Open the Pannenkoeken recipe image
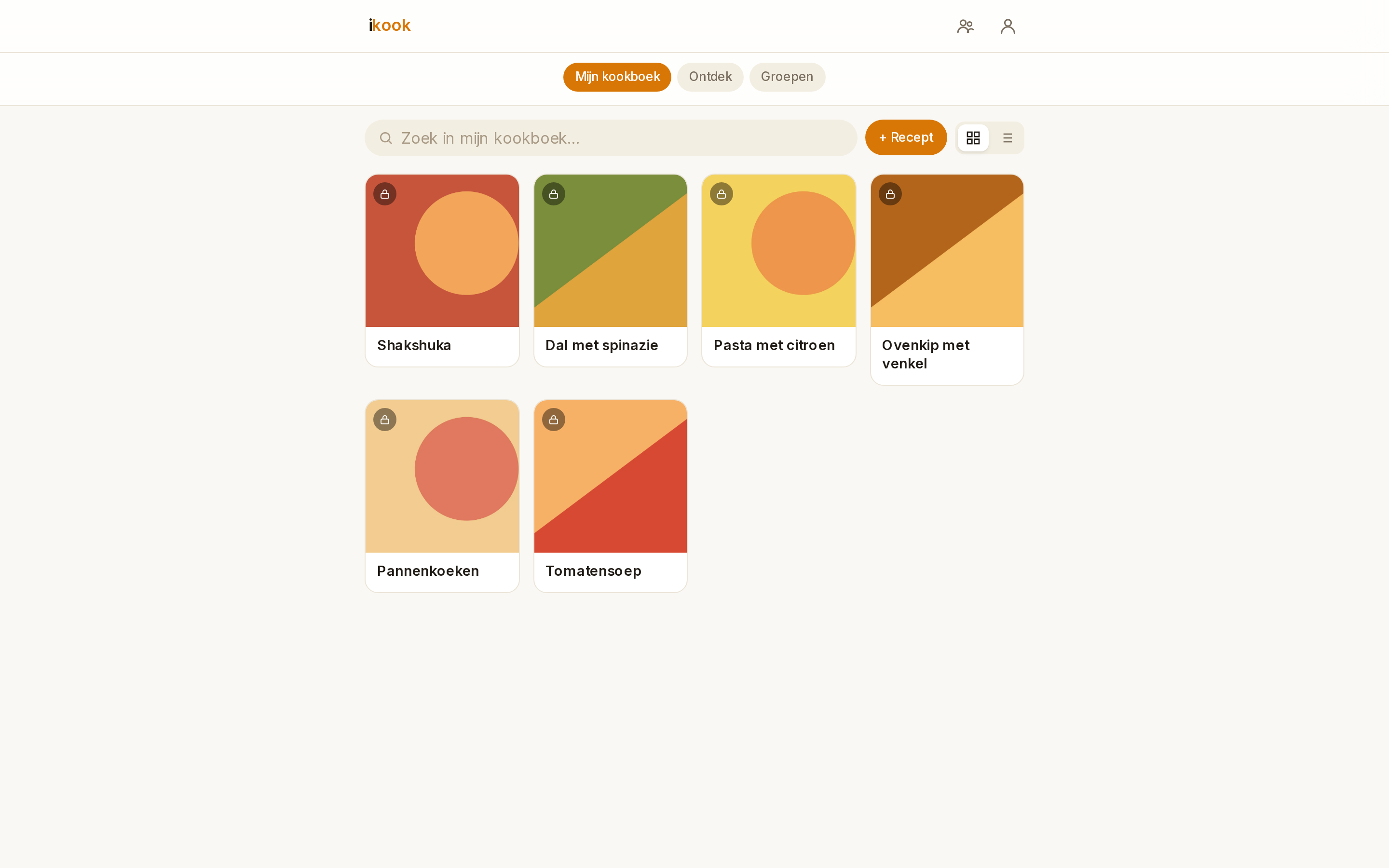This screenshot has height=868, width=1389. pos(442,476)
